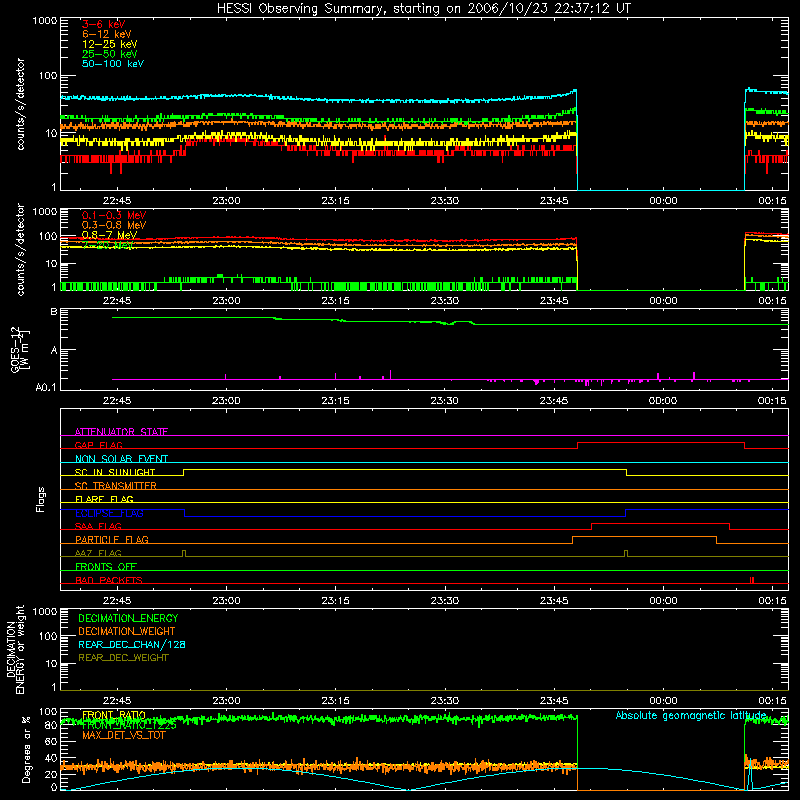Click the SC_IN_SUNLIGHT flag label

[x=115, y=472]
